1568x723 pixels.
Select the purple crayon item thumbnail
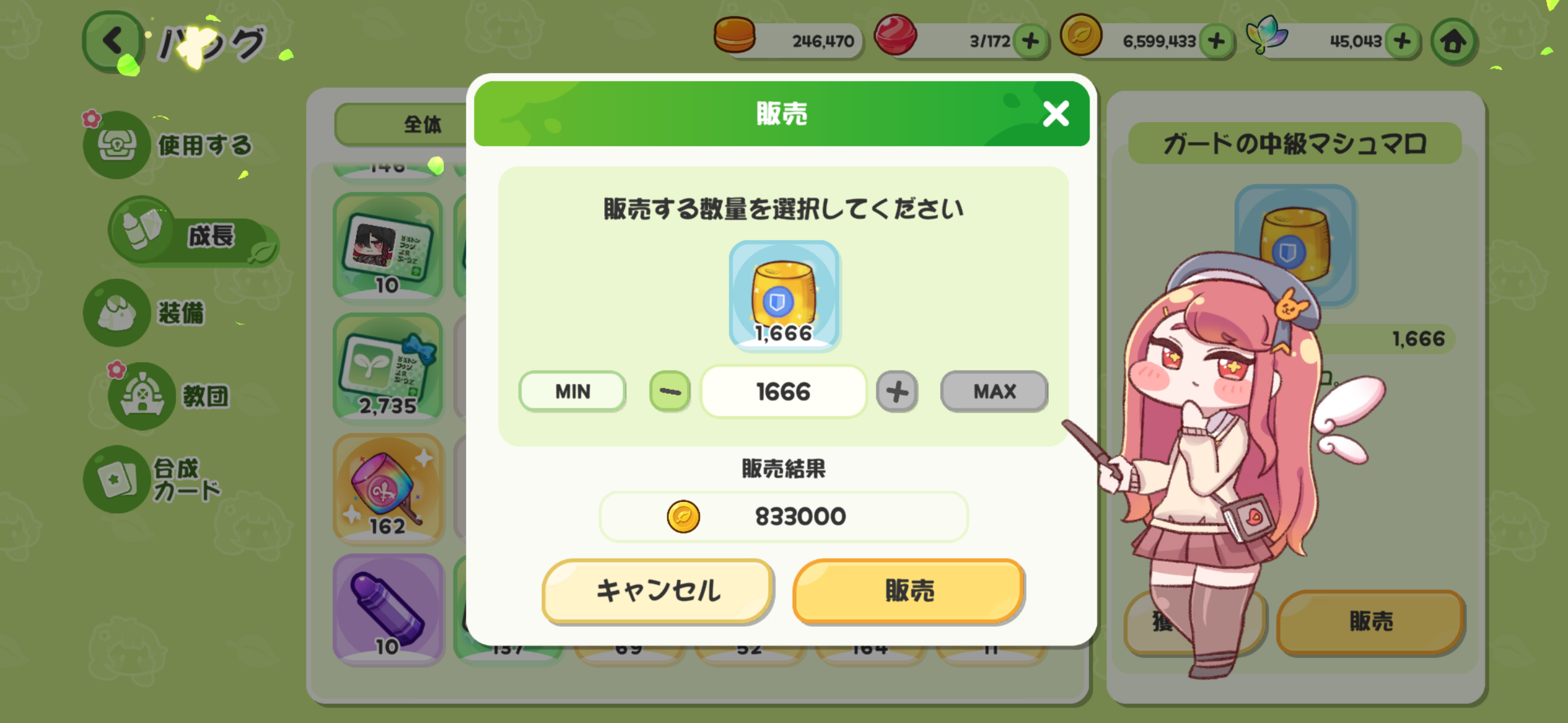coord(388,609)
